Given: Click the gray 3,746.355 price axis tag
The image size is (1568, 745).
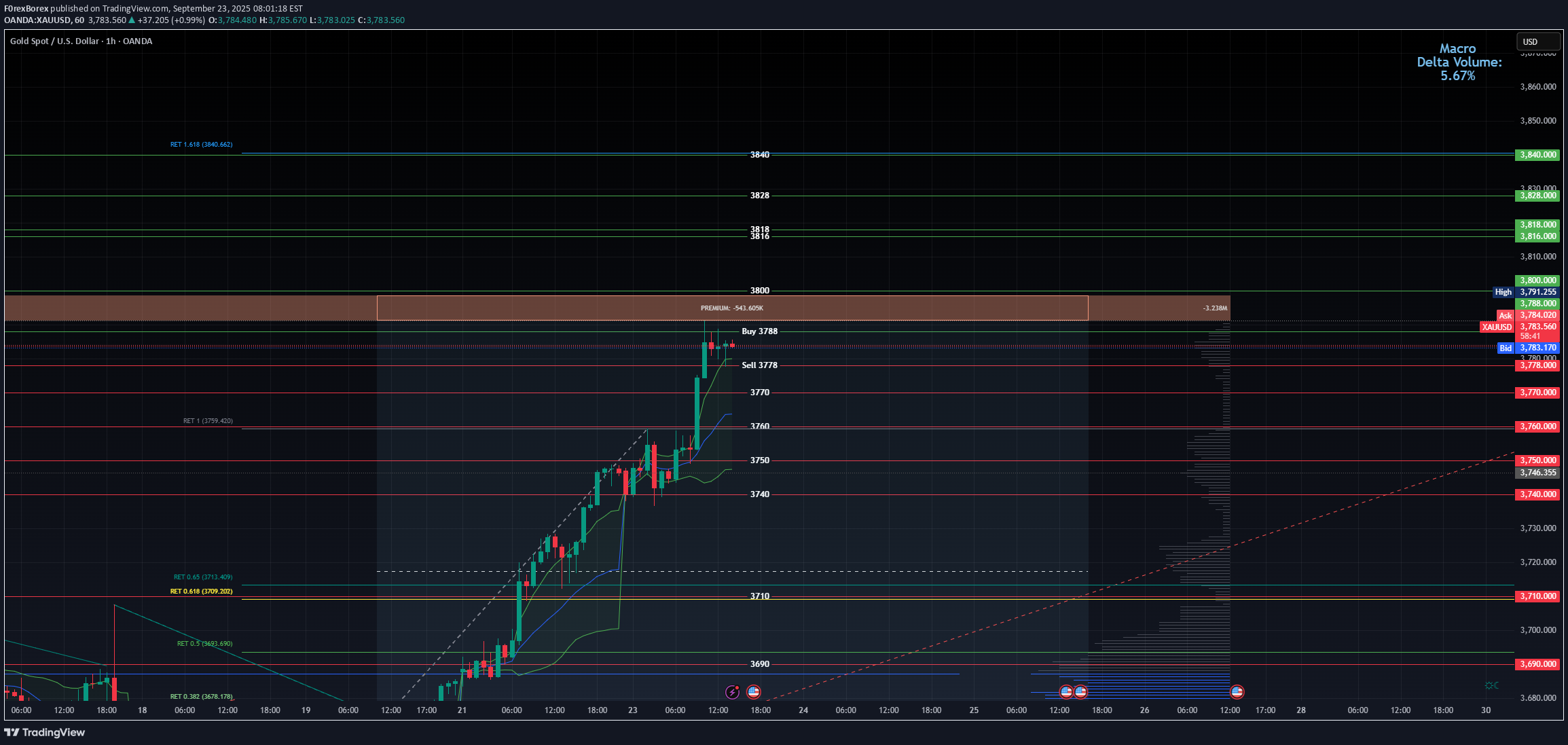Looking at the screenshot, I should 1537,473.
